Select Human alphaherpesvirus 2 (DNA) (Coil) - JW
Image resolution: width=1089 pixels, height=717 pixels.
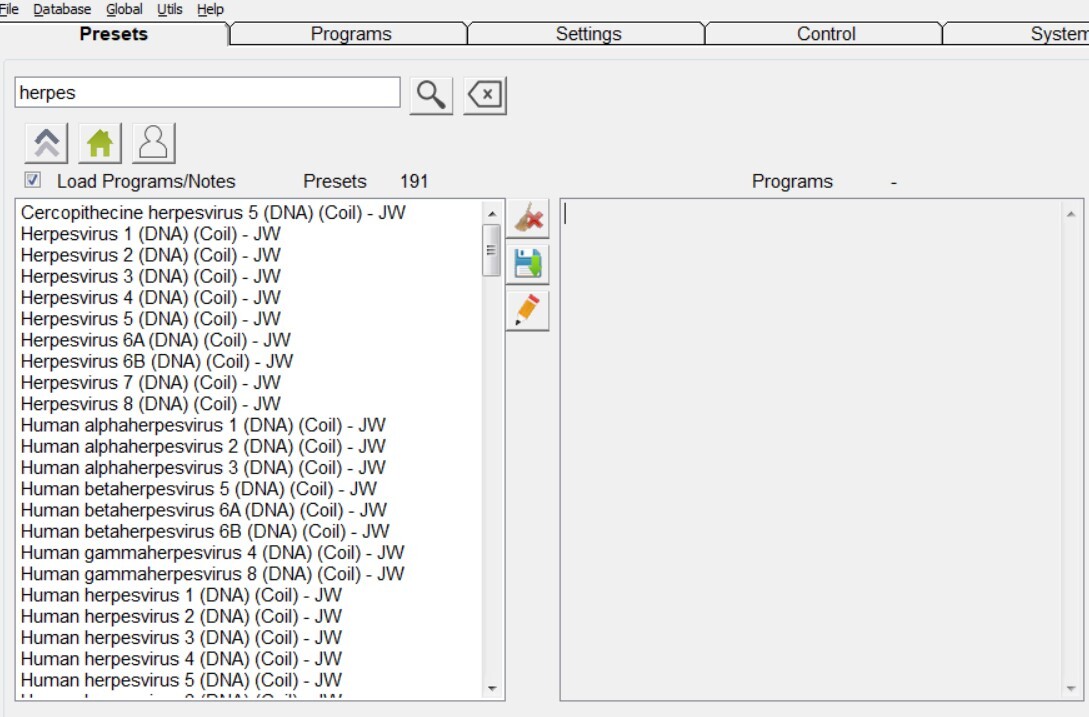pos(203,446)
